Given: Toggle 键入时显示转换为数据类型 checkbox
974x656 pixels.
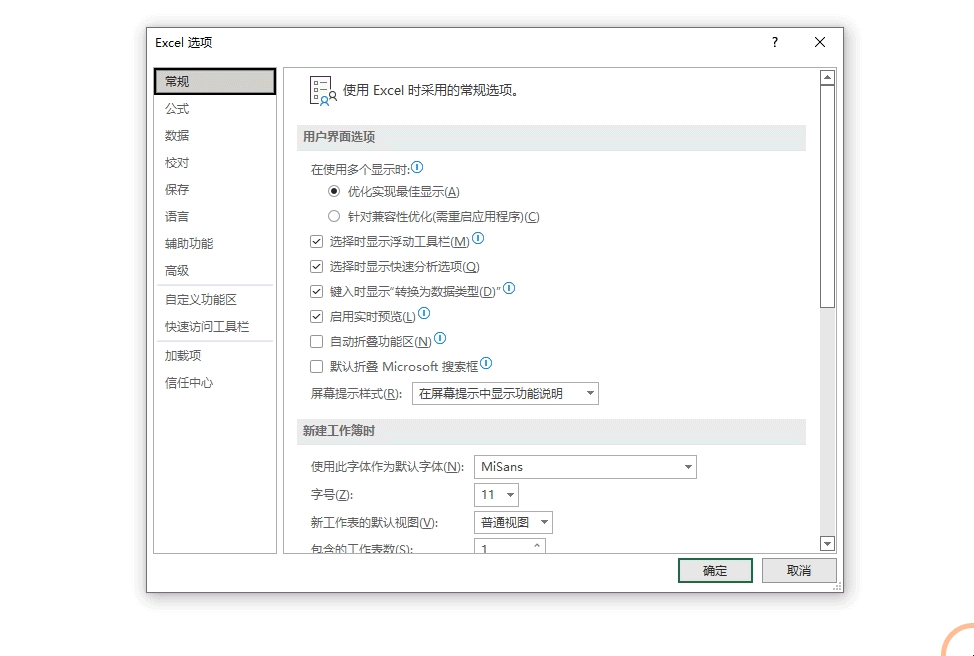Looking at the screenshot, I should coord(317,291).
